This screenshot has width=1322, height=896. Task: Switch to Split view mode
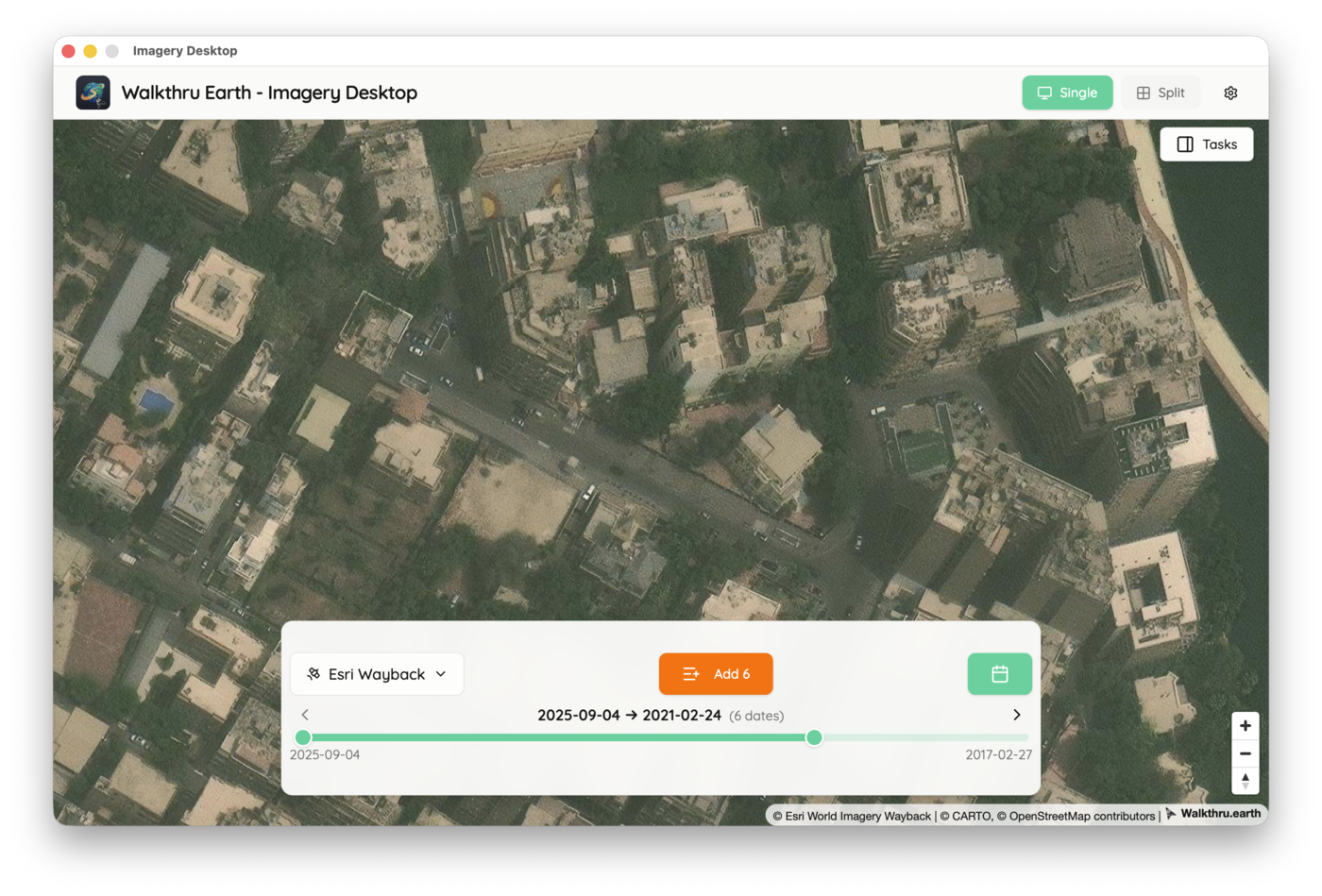pos(1160,93)
